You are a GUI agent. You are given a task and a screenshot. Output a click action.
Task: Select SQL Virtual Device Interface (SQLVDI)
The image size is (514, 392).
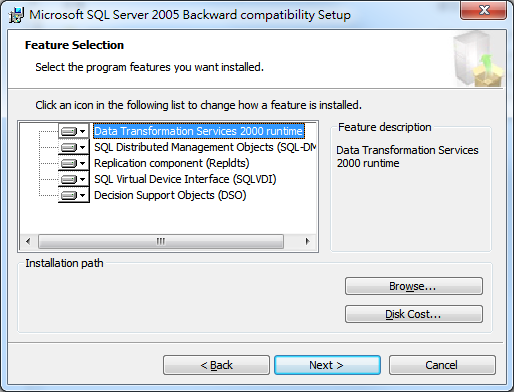pyautogui.click(x=185, y=179)
